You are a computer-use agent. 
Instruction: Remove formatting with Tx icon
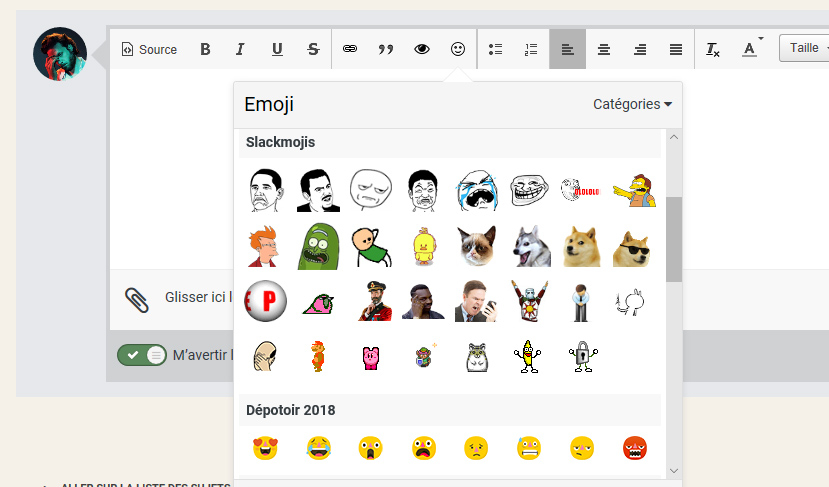coord(713,49)
